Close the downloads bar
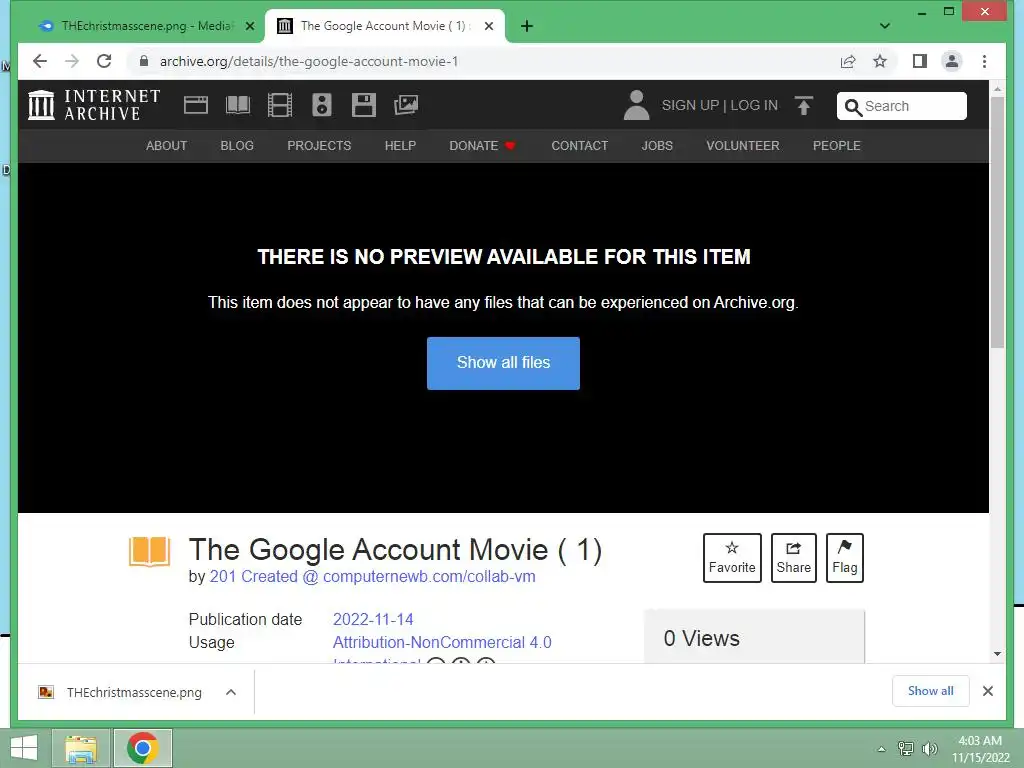The height and width of the screenshot is (768, 1024). coord(987,691)
